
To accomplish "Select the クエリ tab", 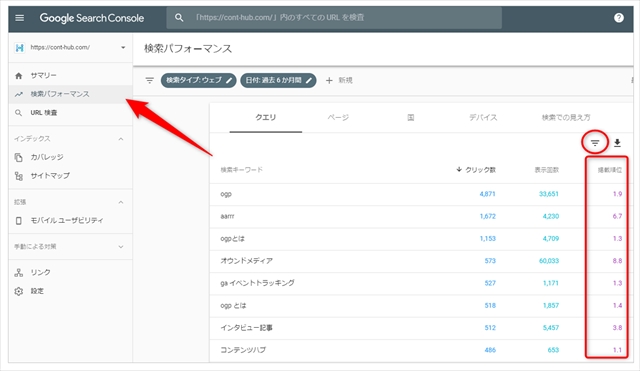I will (266, 118).
